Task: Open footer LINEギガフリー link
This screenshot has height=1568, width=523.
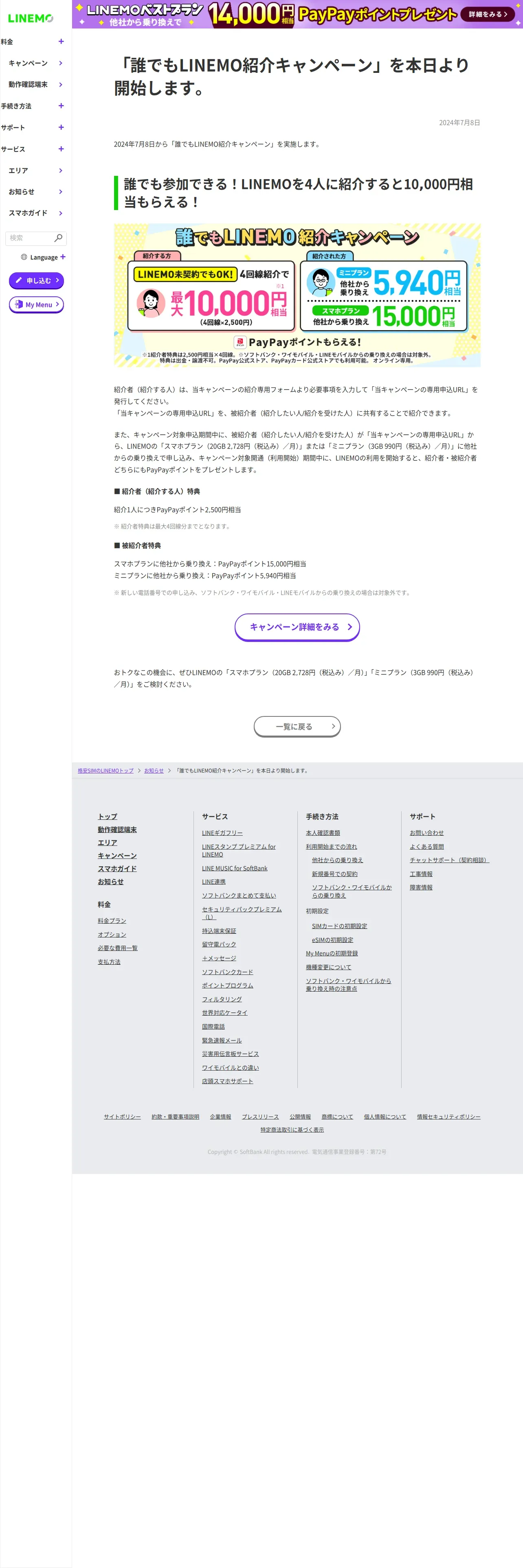Action: (222, 833)
